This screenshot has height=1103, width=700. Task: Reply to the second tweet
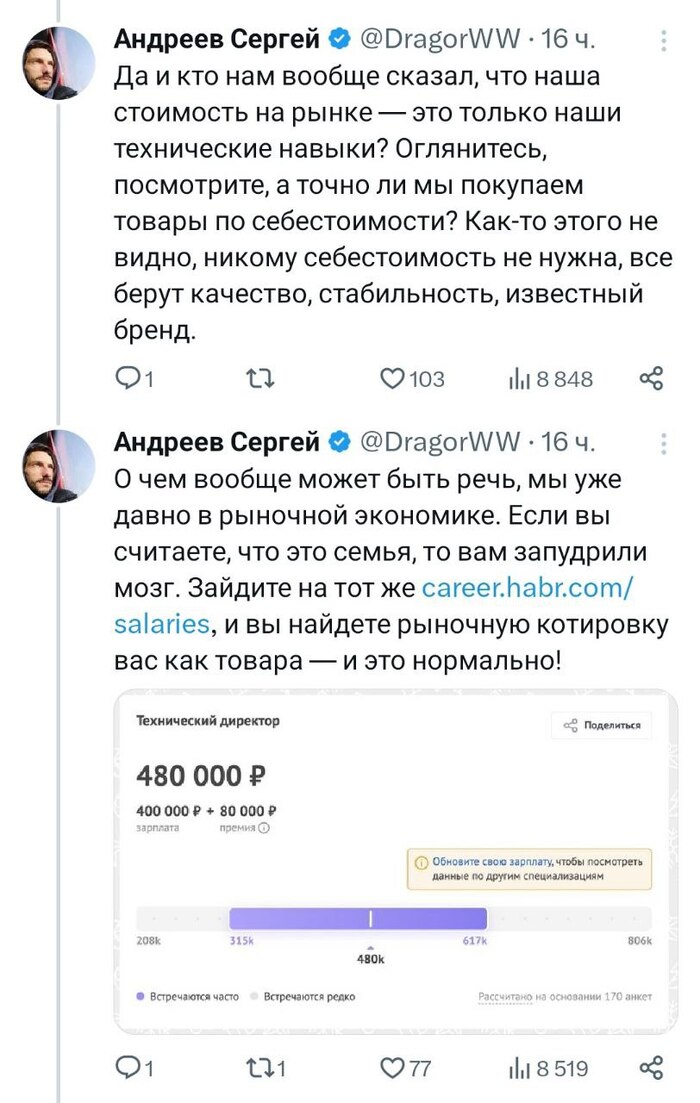[x=130, y=1068]
